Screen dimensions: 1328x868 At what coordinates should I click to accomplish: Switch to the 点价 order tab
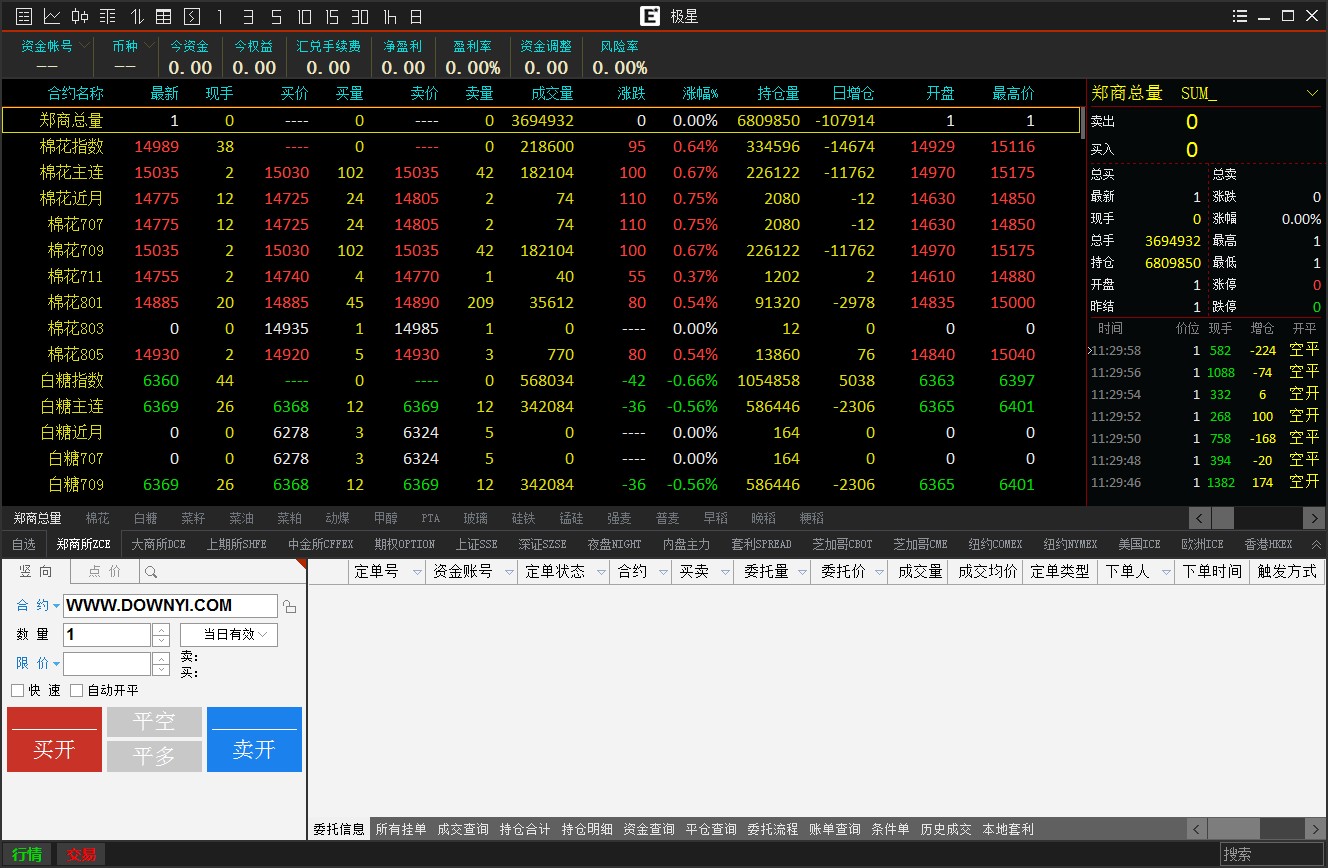105,571
